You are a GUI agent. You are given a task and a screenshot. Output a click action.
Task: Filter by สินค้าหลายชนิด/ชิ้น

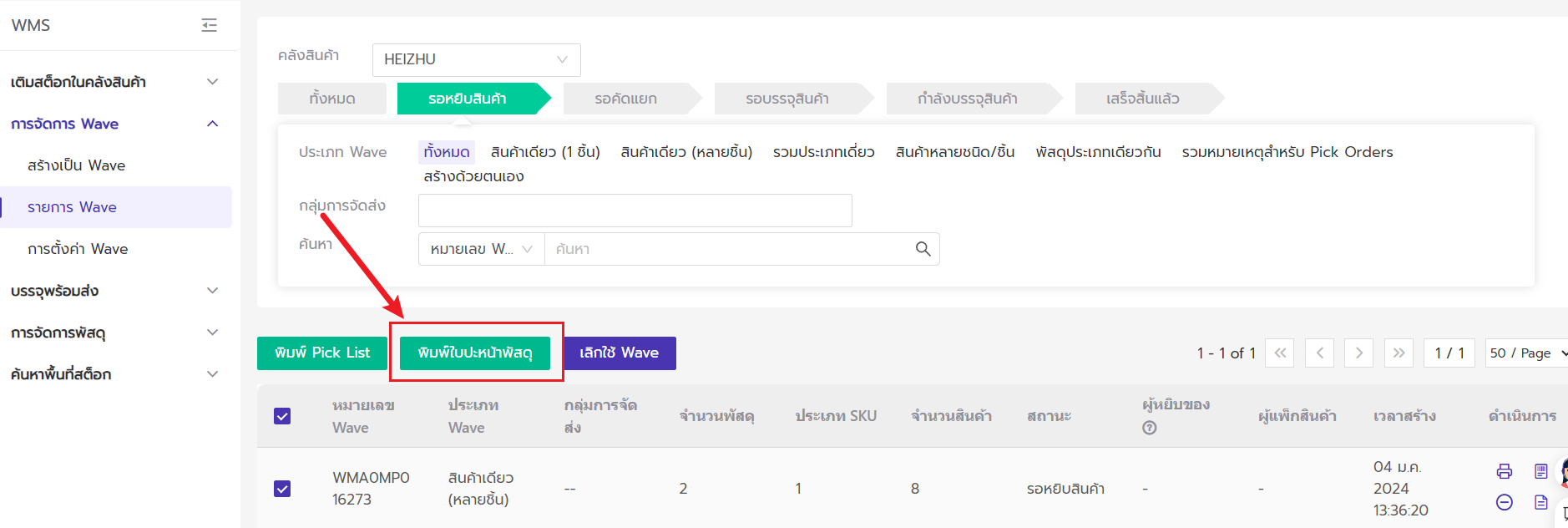pyautogui.click(x=955, y=152)
